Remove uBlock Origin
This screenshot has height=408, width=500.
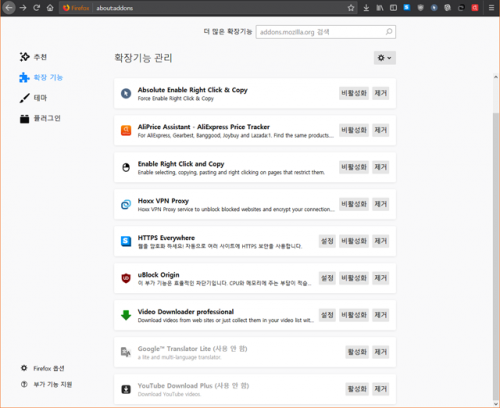tap(380, 278)
